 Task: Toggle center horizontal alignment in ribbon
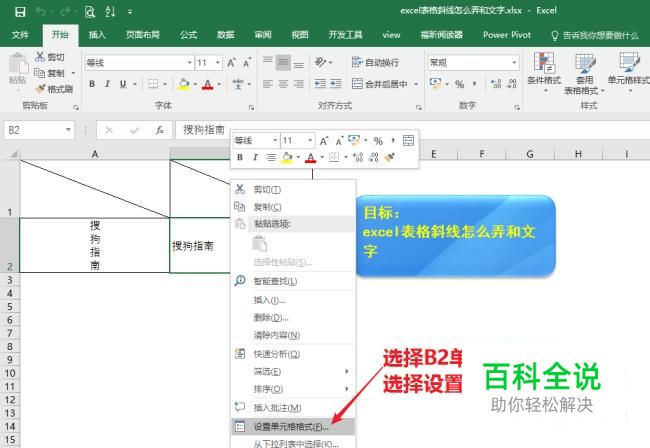click(283, 84)
